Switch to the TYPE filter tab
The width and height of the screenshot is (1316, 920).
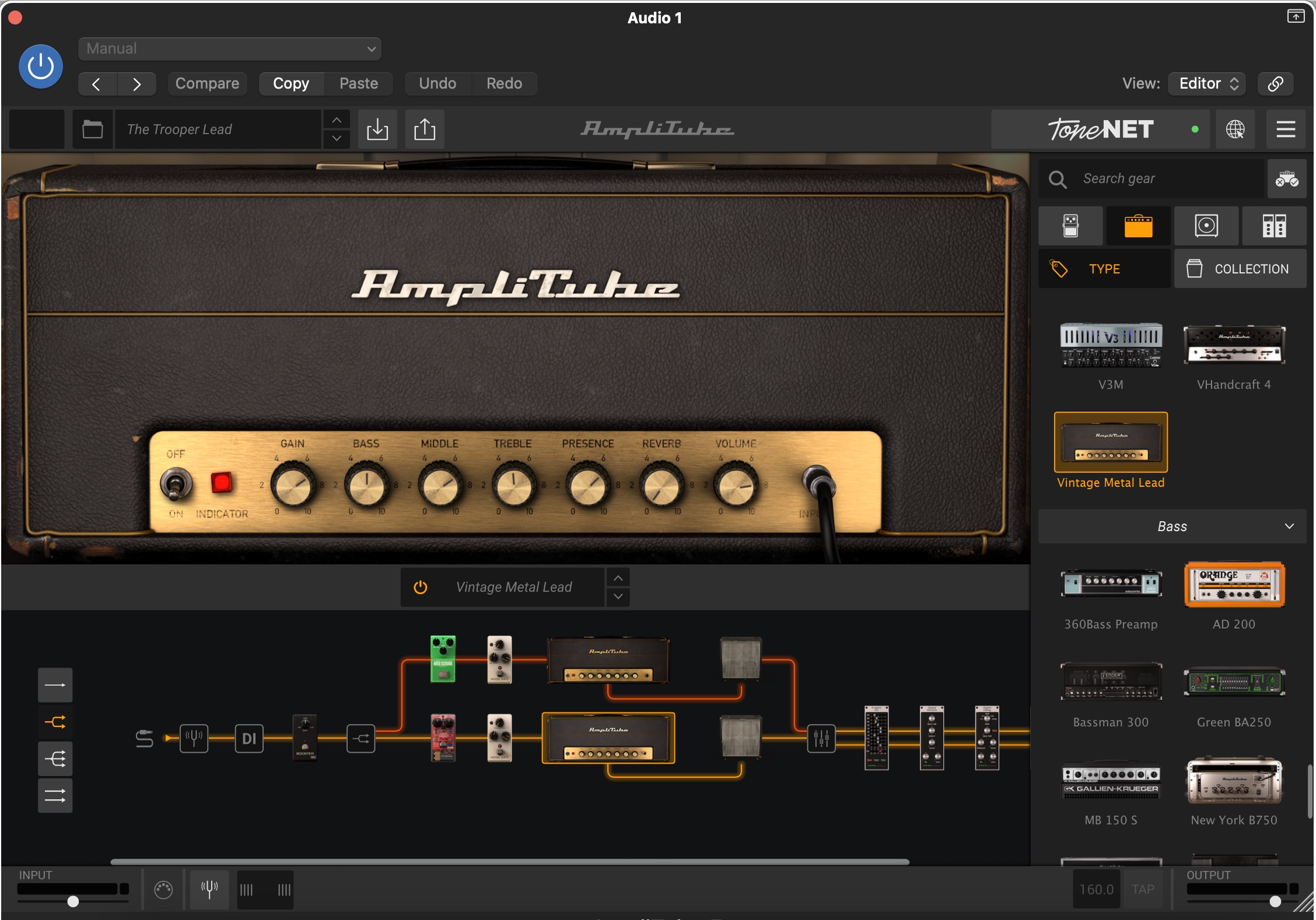(1104, 269)
